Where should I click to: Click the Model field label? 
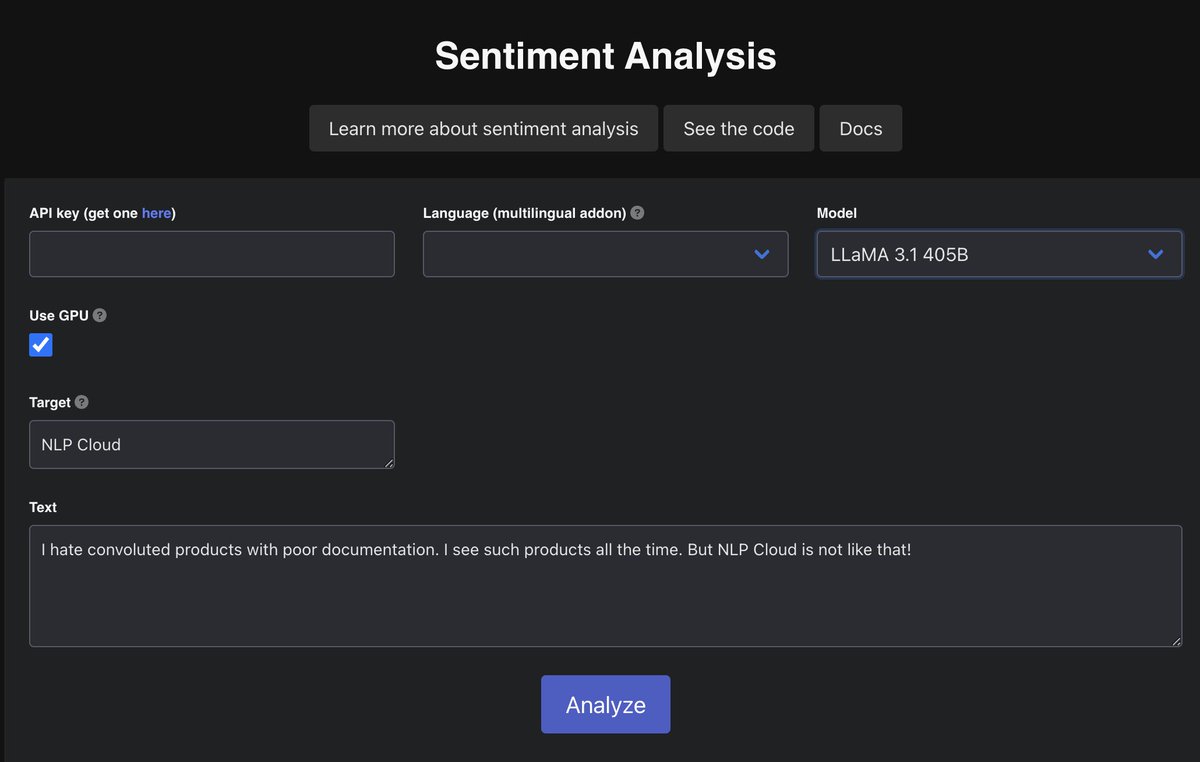pyautogui.click(x=837, y=213)
